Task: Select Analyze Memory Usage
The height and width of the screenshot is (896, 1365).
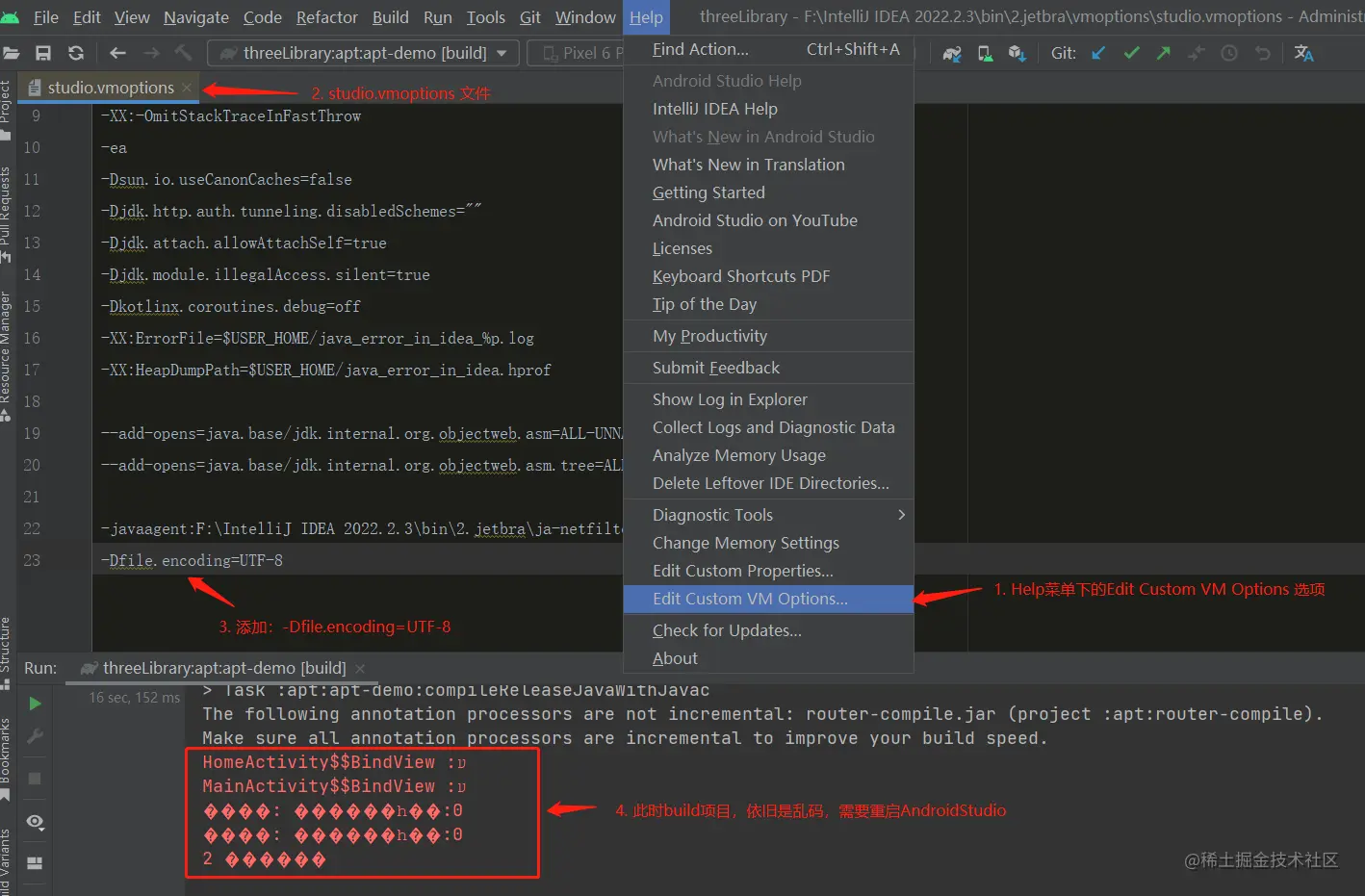Action: (768, 455)
